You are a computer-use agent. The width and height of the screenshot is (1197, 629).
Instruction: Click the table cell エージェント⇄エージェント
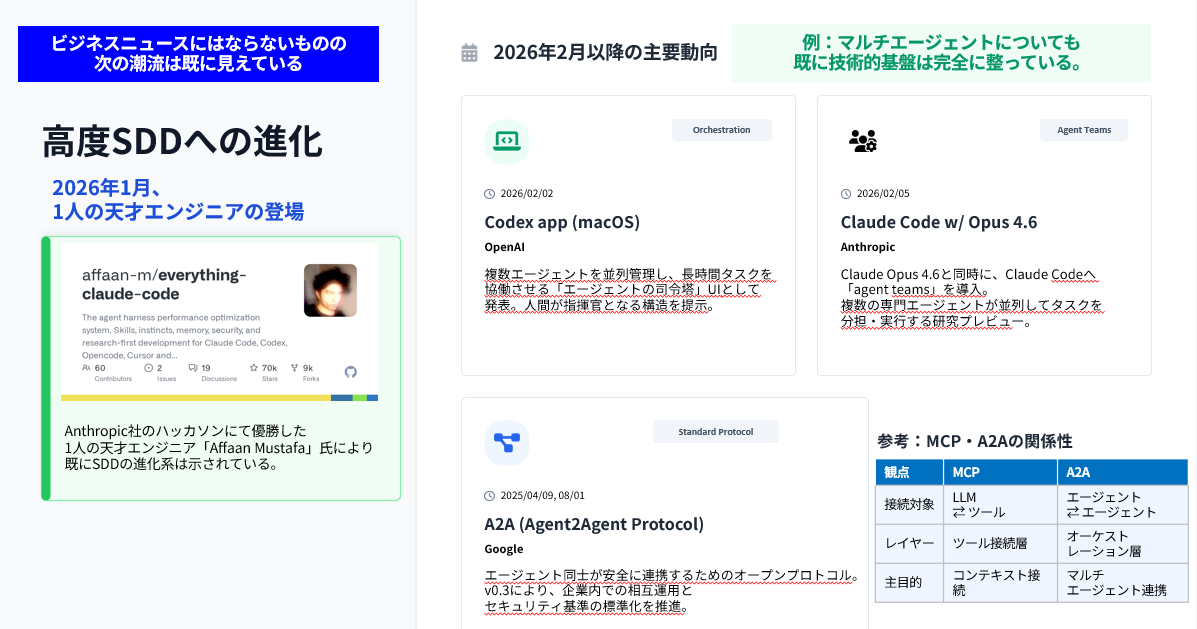coord(1123,505)
